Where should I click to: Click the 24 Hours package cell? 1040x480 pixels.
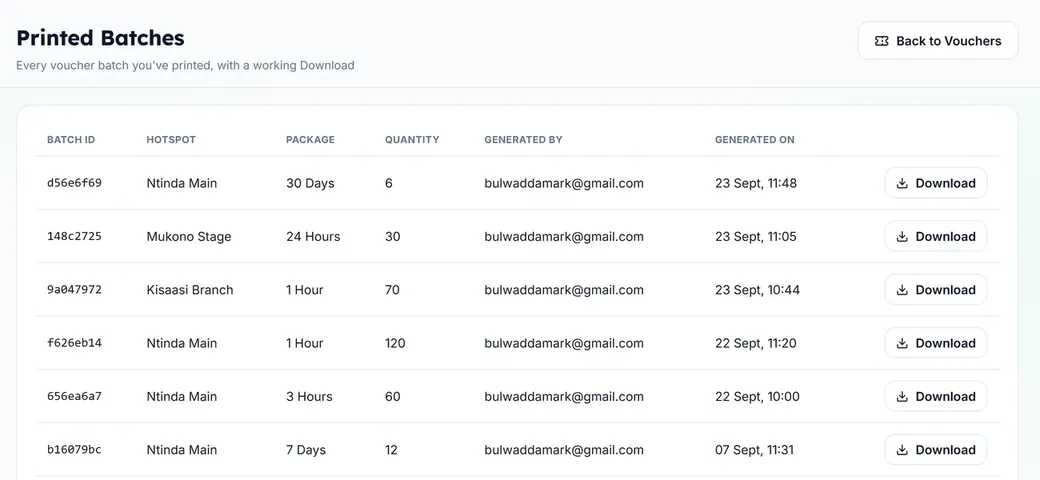(x=313, y=237)
